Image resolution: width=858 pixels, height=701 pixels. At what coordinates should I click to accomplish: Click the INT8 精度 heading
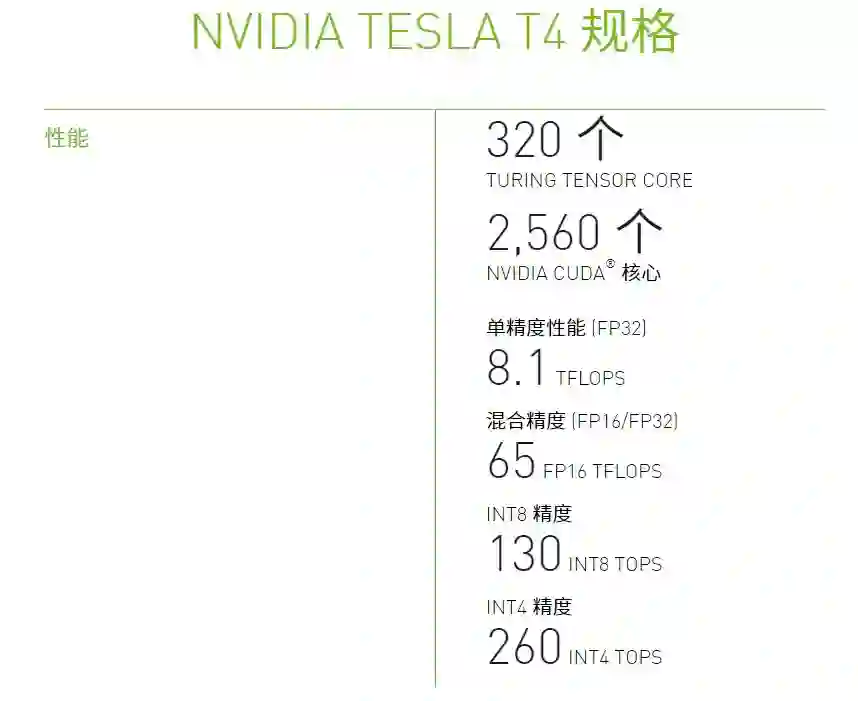tap(529, 514)
